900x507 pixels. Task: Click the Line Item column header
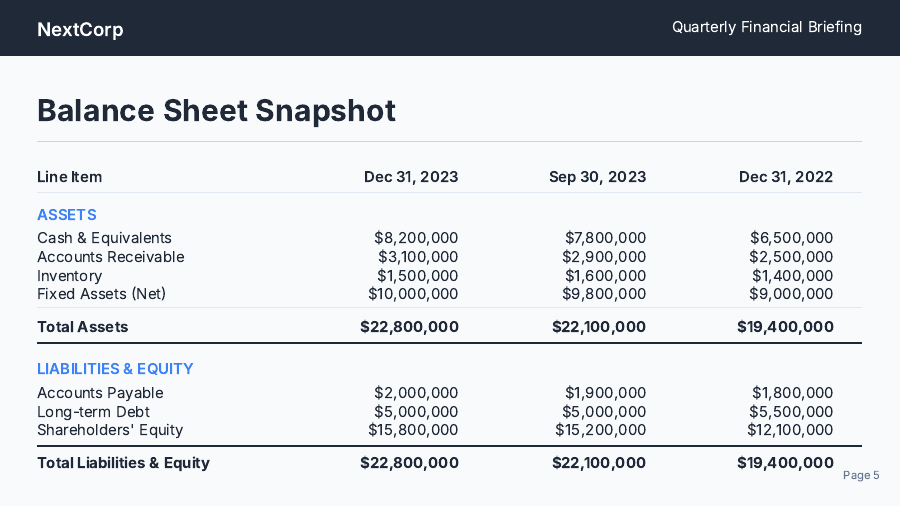[69, 177]
